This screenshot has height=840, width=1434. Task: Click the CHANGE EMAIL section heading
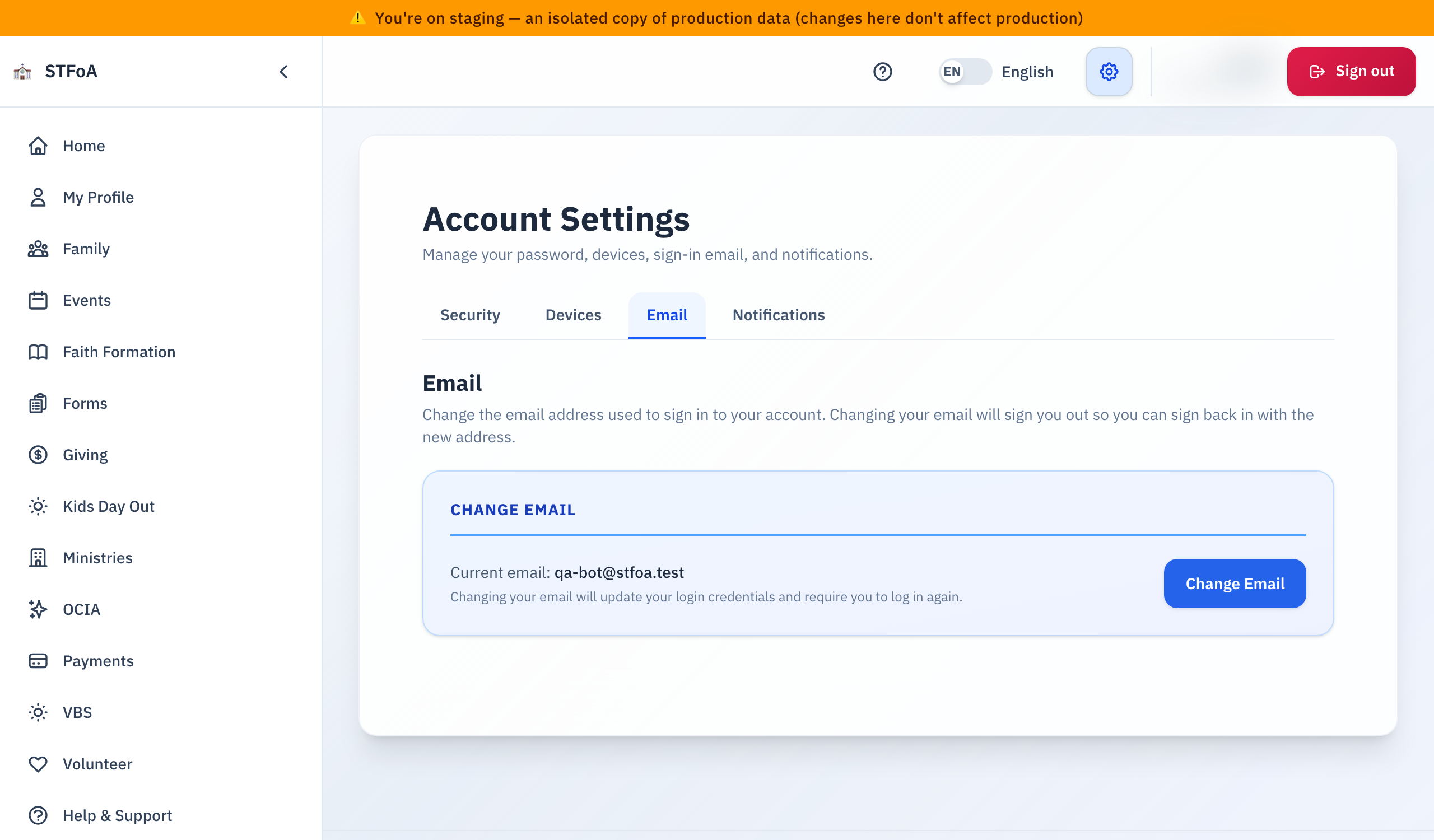(x=513, y=510)
